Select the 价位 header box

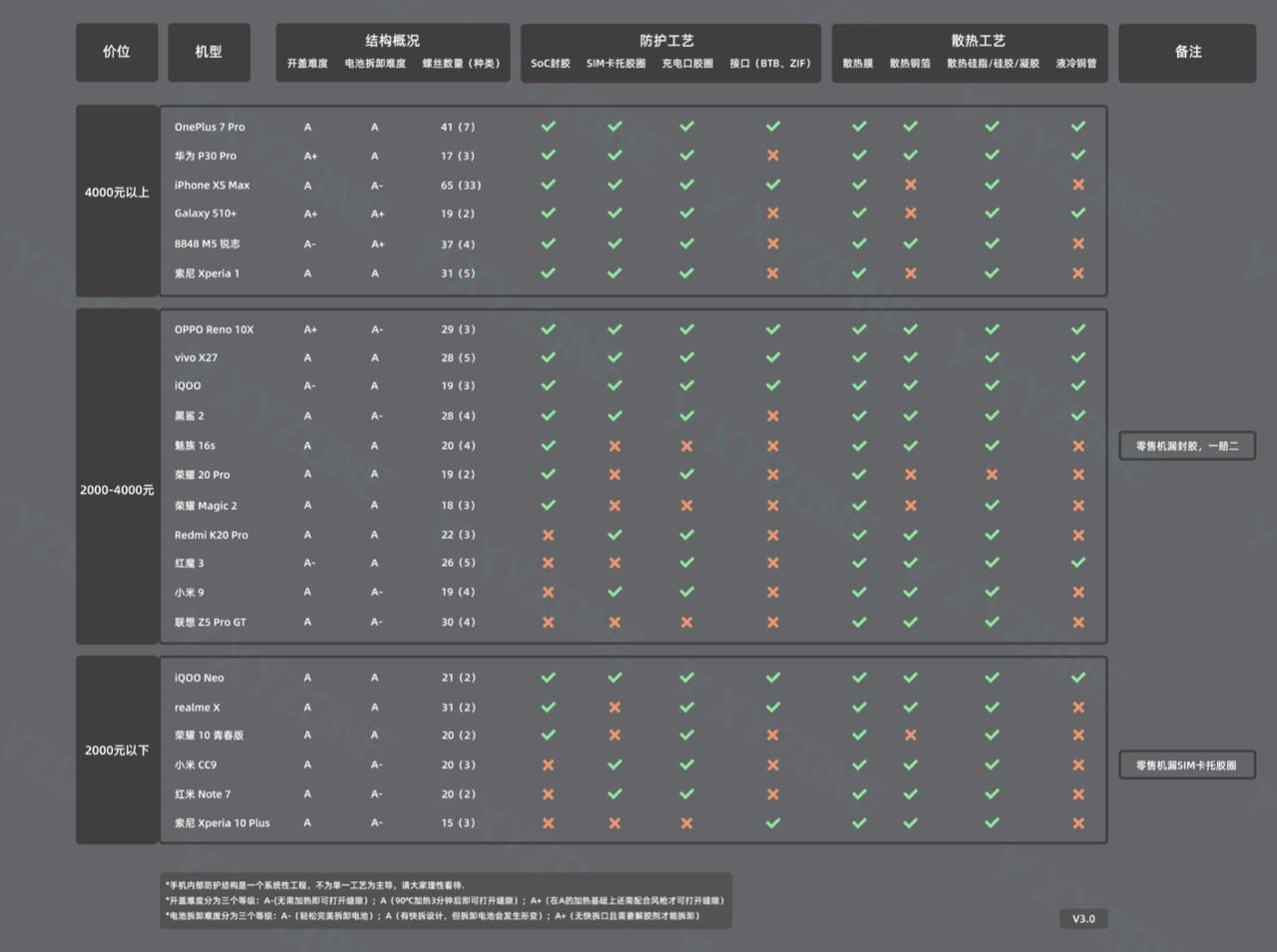click(x=117, y=53)
